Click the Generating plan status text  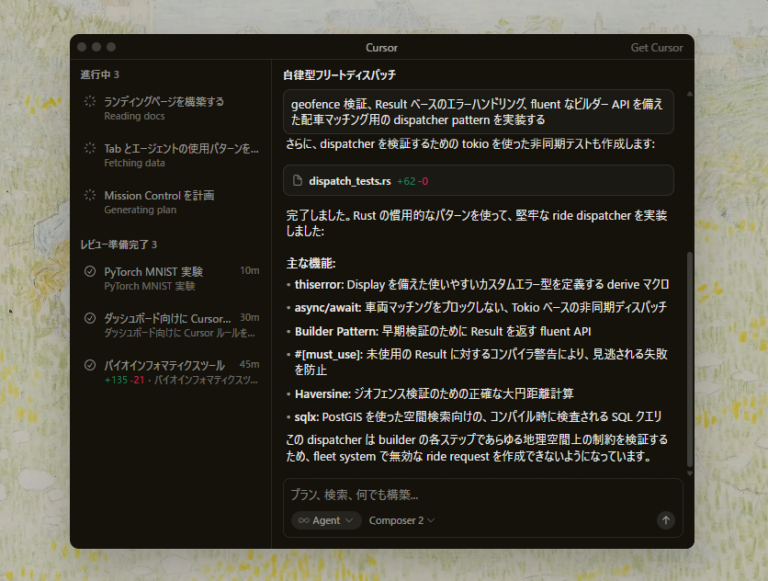(x=140, y=210)
